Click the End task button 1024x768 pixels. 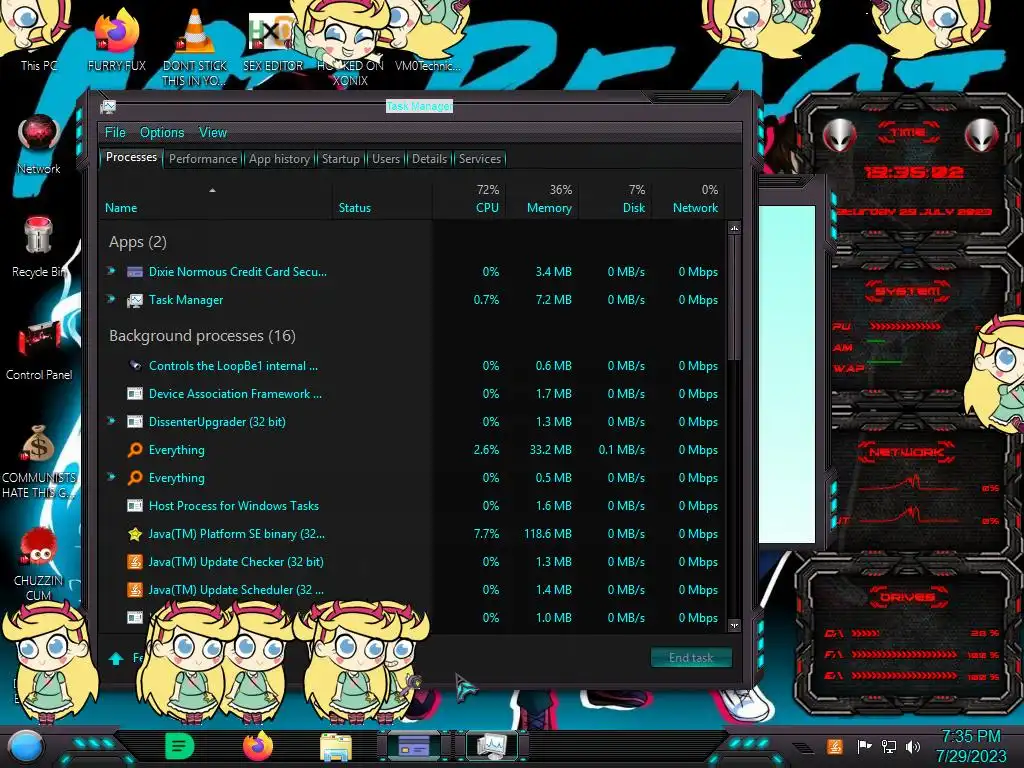pyautogui.click(x=691, y=658)
